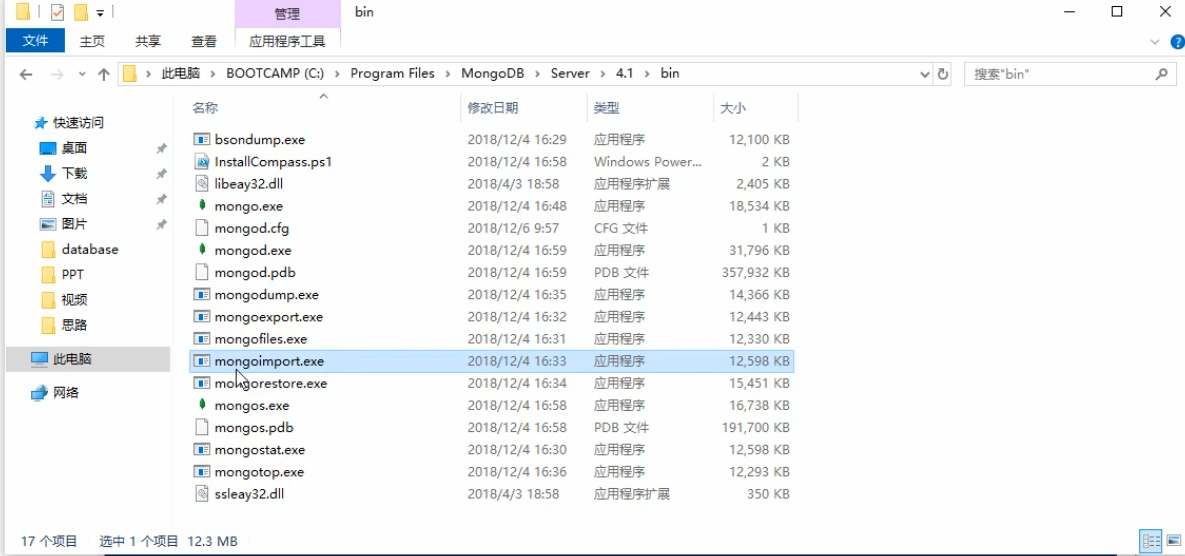Open quick access toolbar customize dropdown

click(100, 13)
